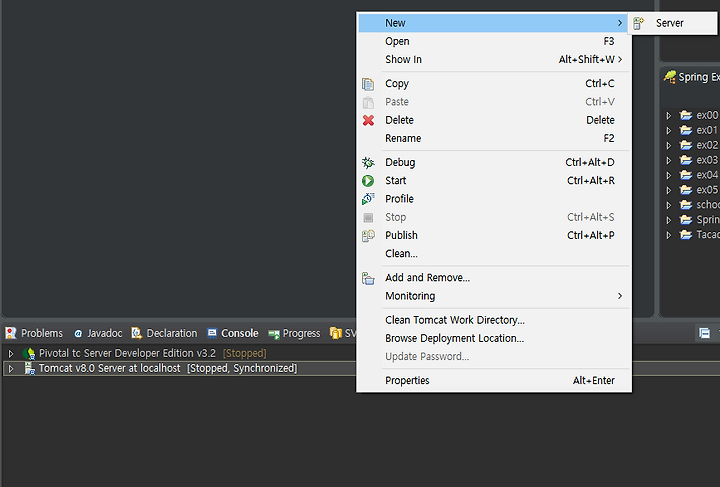The height and width of the screenshot is (487, 720).
Task: Click the Add and Remove icon
Action: (368, 278)
